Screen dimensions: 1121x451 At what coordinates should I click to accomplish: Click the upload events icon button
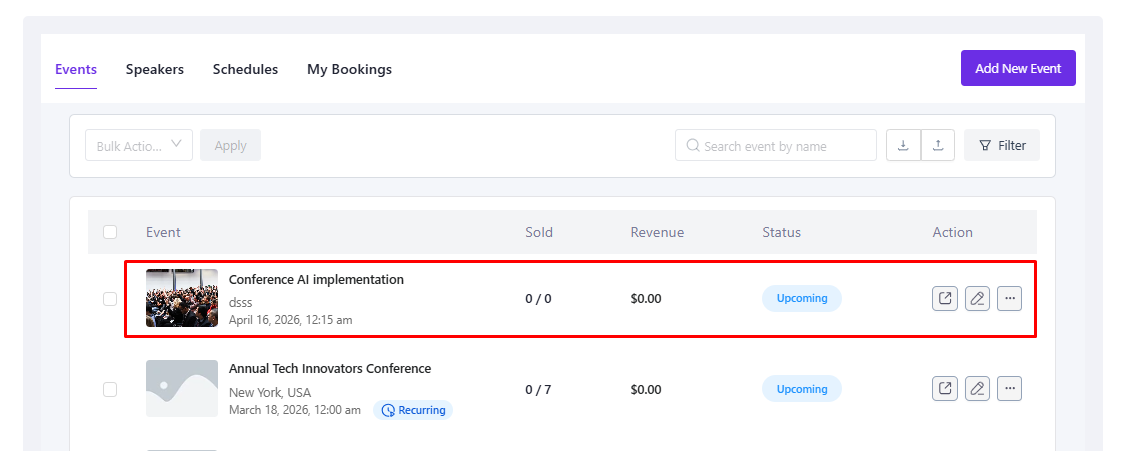coord(937,145)
